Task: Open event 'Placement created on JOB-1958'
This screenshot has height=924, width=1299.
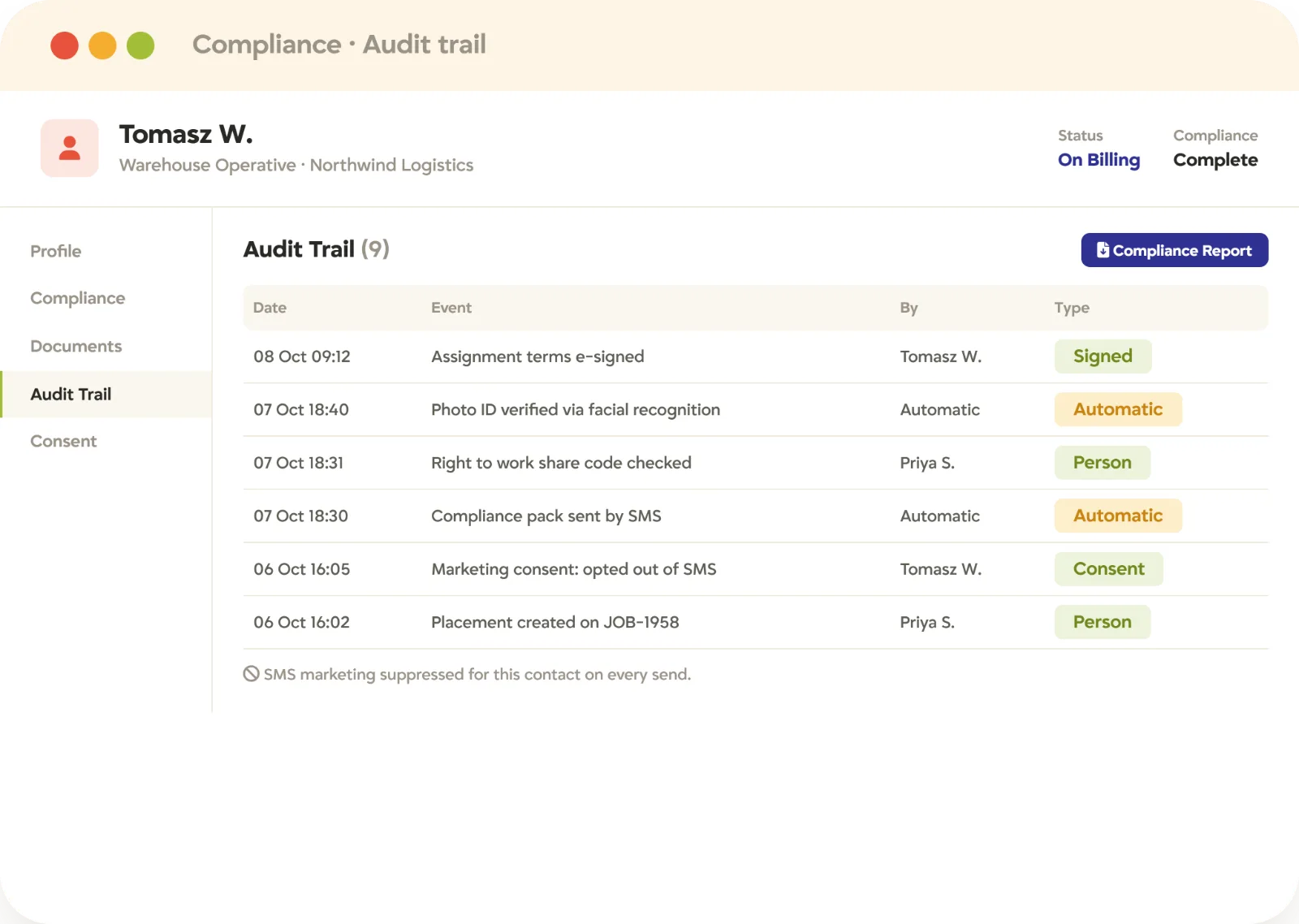Action: pyautogui.click(x=555, y=622)
